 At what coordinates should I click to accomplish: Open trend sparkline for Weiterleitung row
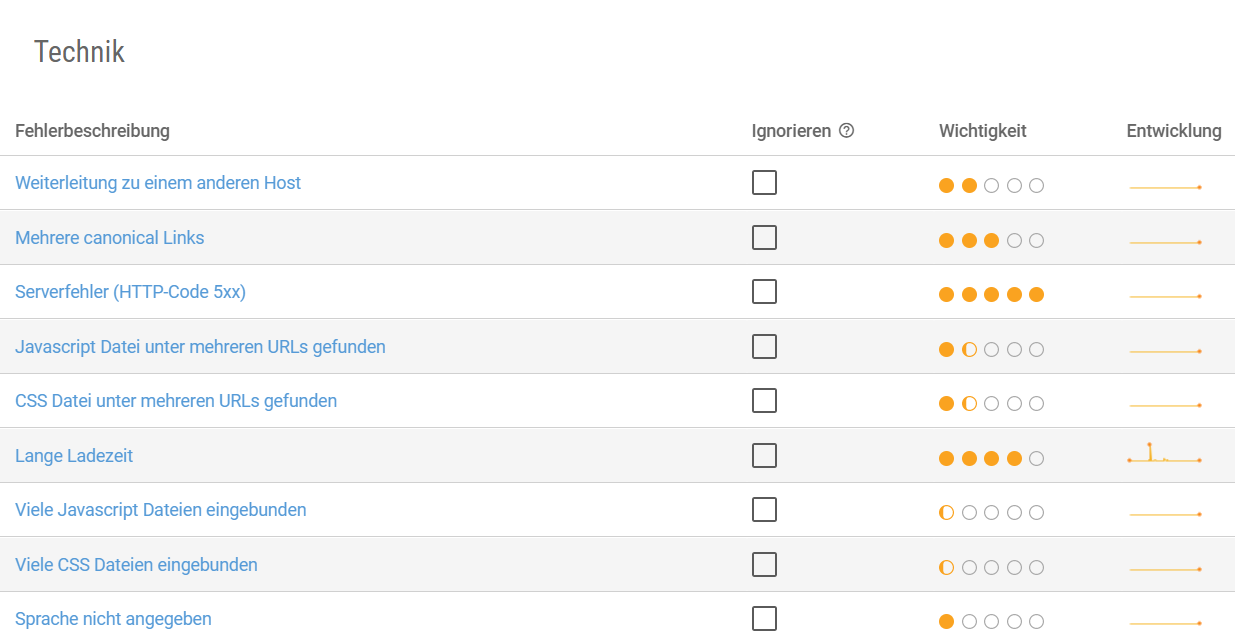pos(1165,187)
